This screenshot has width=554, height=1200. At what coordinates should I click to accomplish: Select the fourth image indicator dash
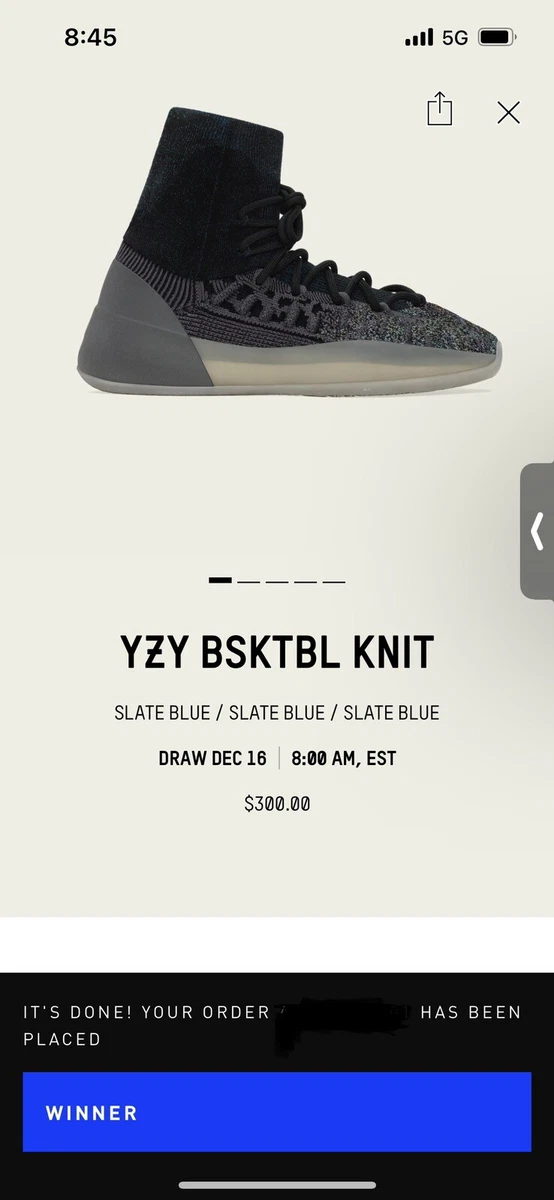305,581
